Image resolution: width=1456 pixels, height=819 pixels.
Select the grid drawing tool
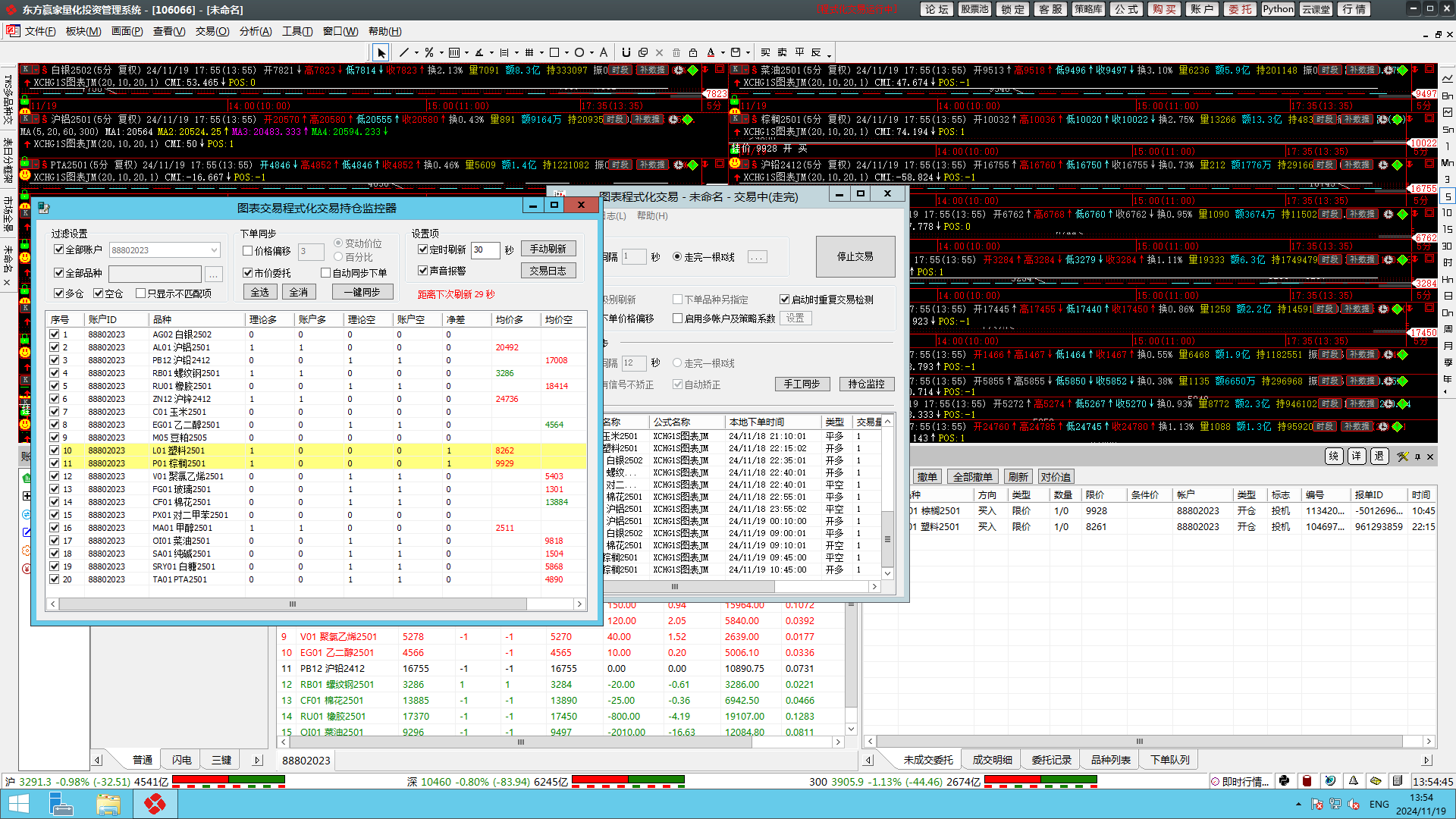click(529, 52)
